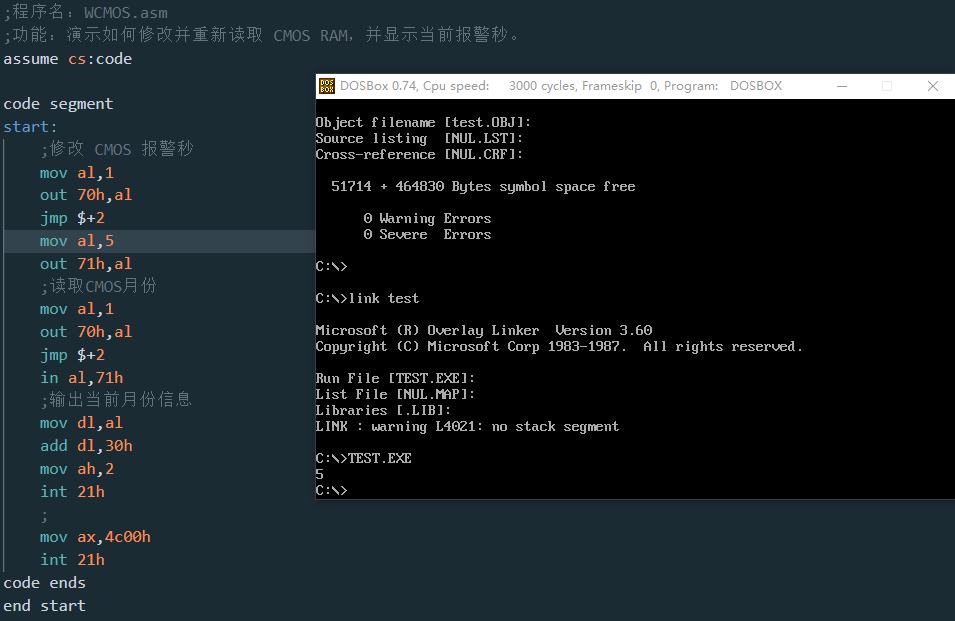Click the DOSBox icon in the title bar

[x=327, y=86]
